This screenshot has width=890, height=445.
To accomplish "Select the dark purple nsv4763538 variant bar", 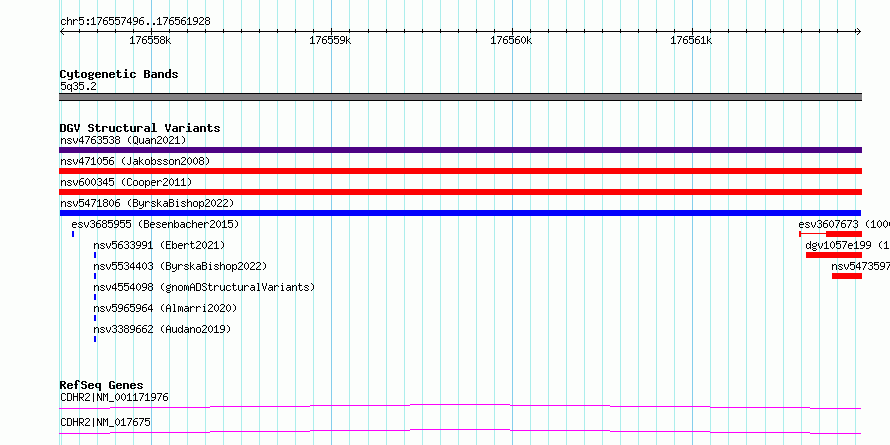I will click(460, 150).
